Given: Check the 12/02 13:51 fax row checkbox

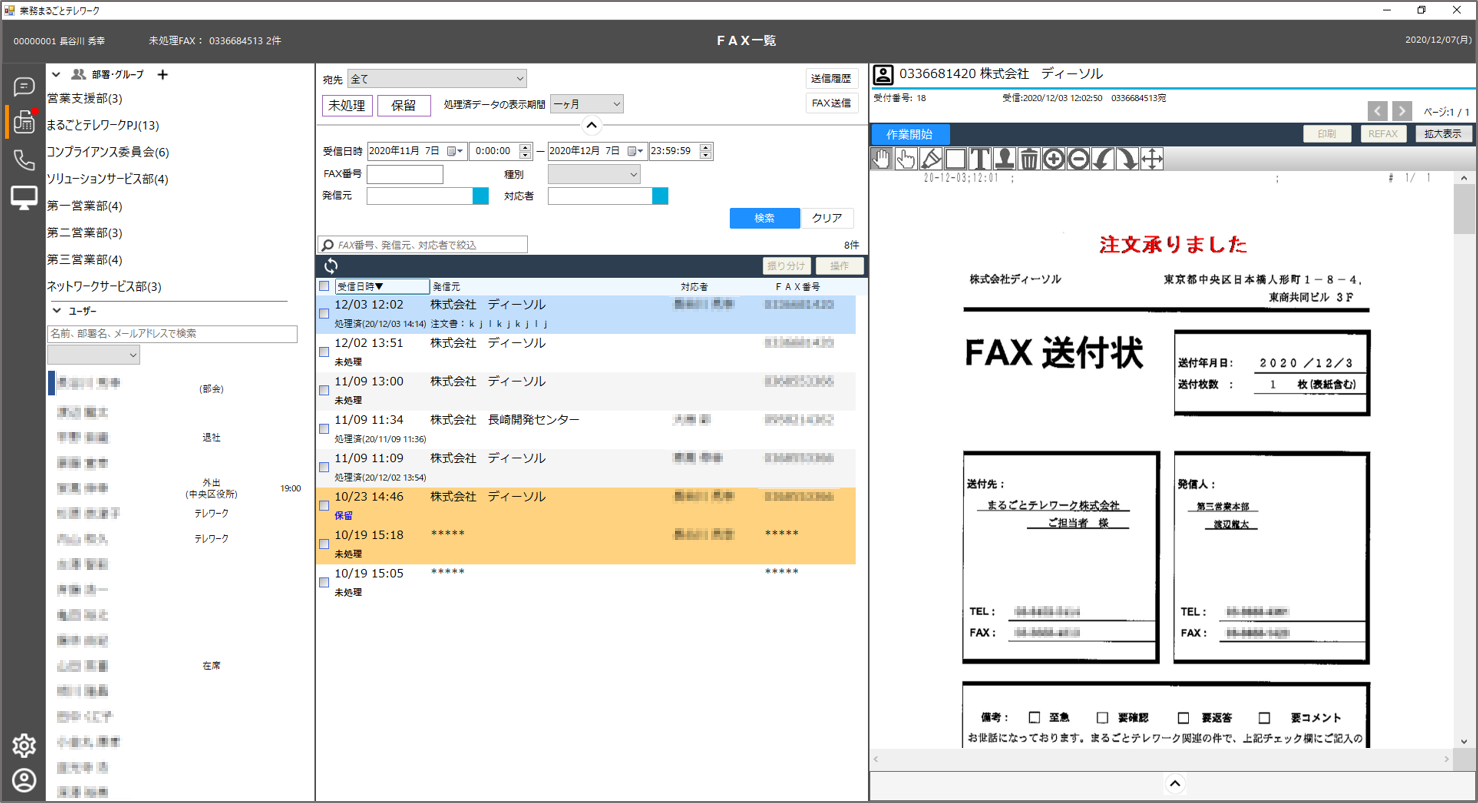Looking at the screenshot, I should pos(323,351).
